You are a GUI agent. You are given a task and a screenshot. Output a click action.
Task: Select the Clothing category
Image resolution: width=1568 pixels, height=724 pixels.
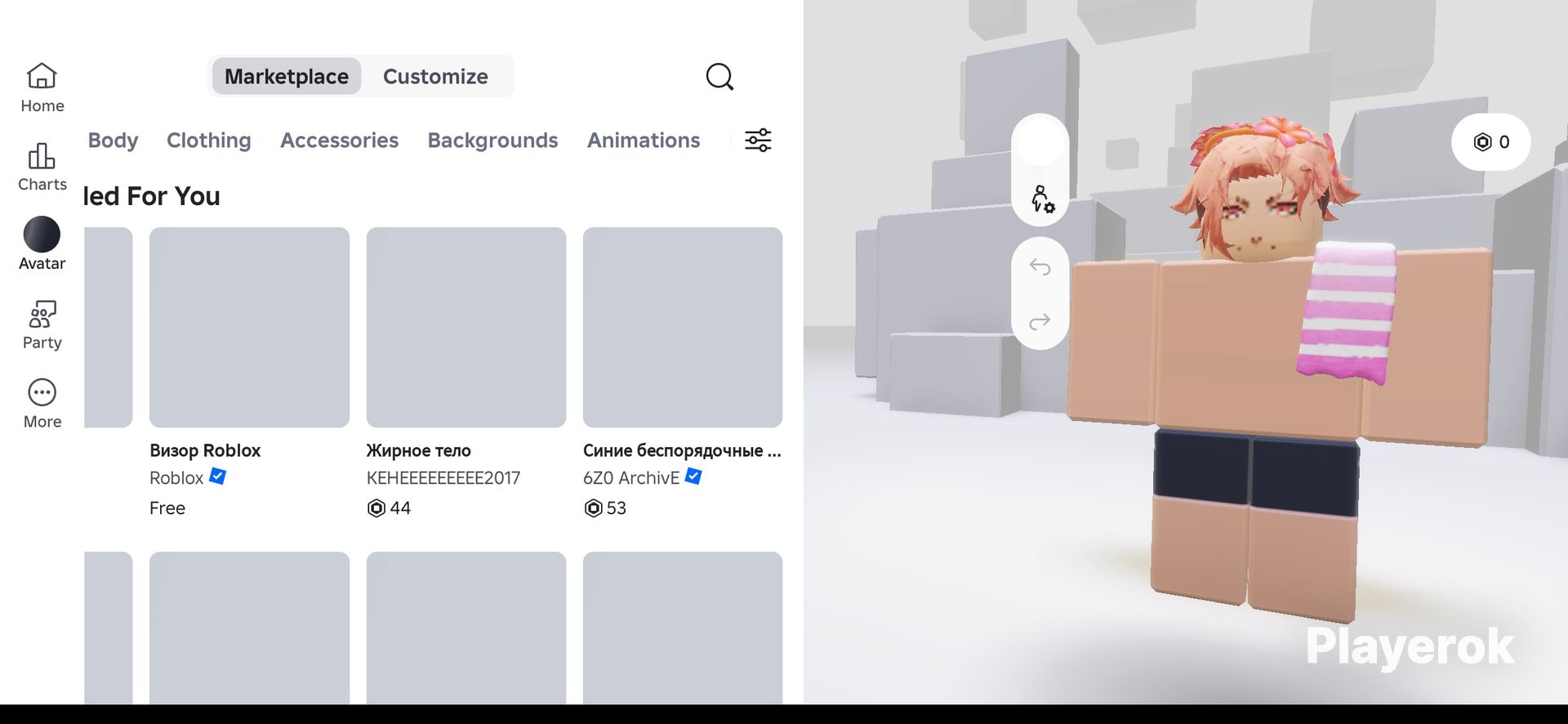pos(209,141)
